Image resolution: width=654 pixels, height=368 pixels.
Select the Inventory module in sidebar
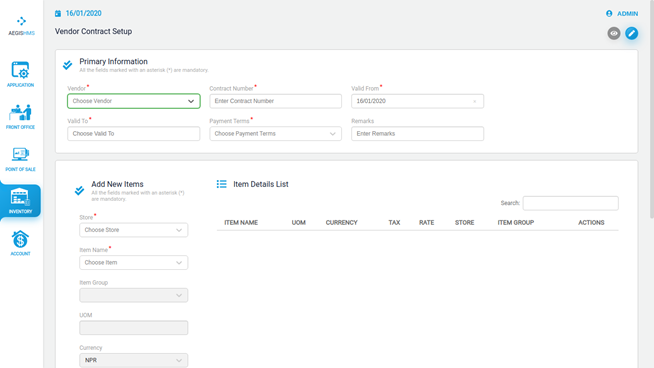(20, 201)
